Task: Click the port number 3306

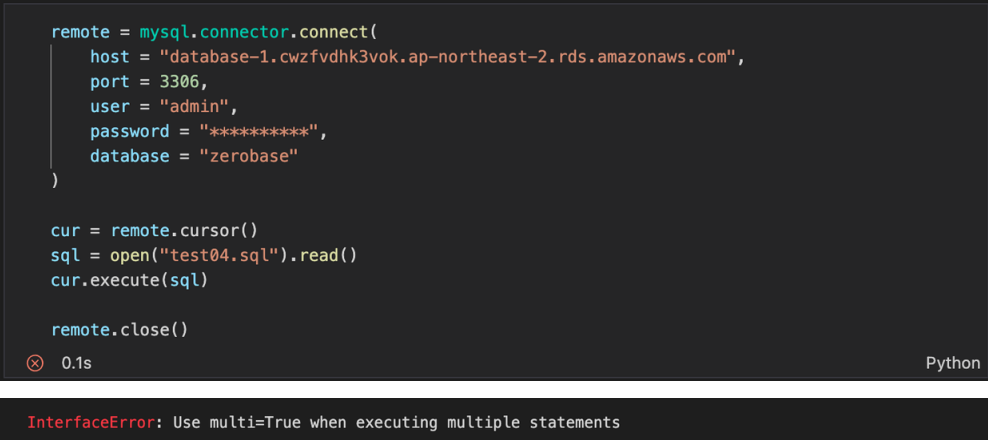Action: click(180, 82)
